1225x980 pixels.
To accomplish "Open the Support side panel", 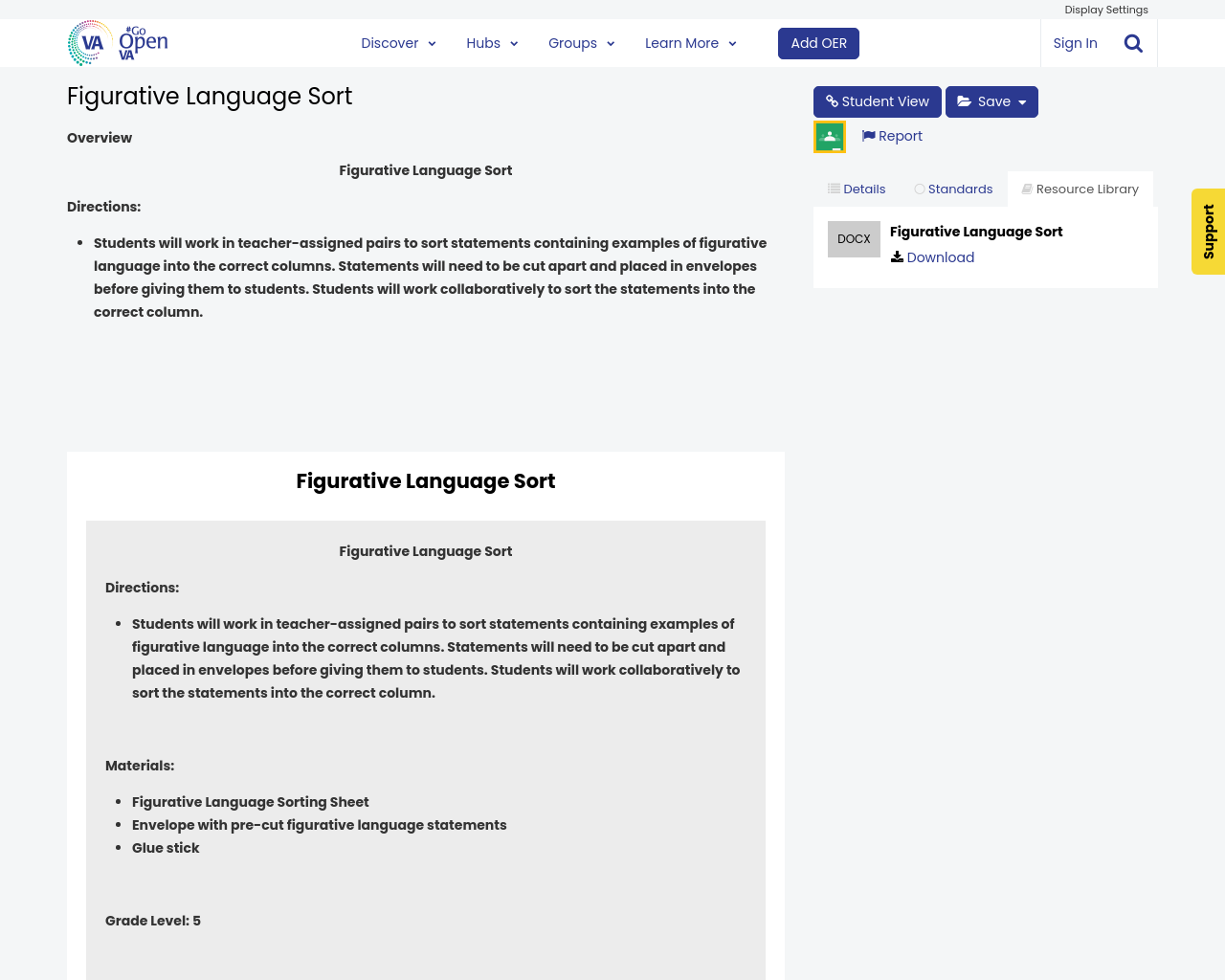I will click(1209, 232).
